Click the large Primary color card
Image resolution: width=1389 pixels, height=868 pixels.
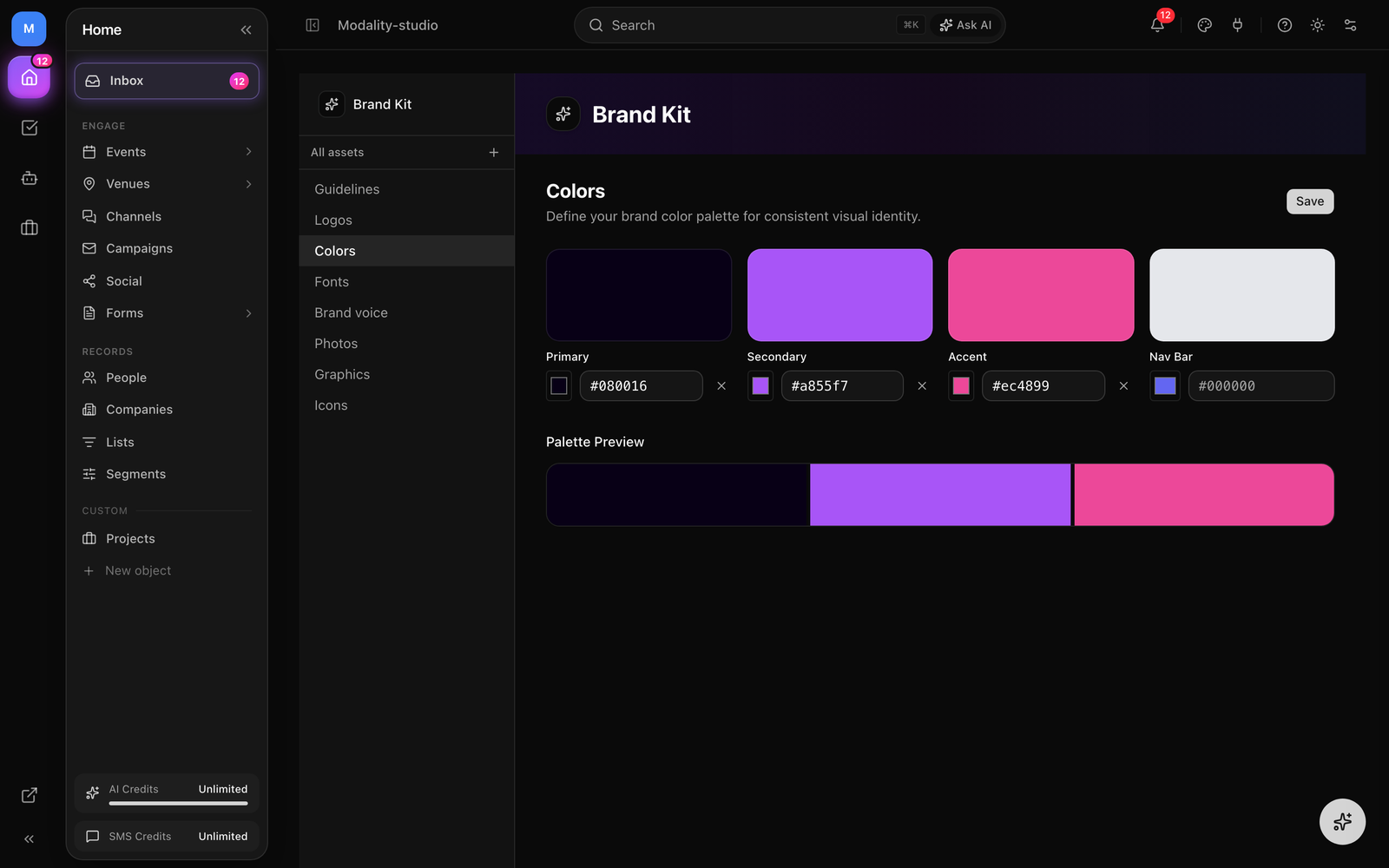coord(639,295)
